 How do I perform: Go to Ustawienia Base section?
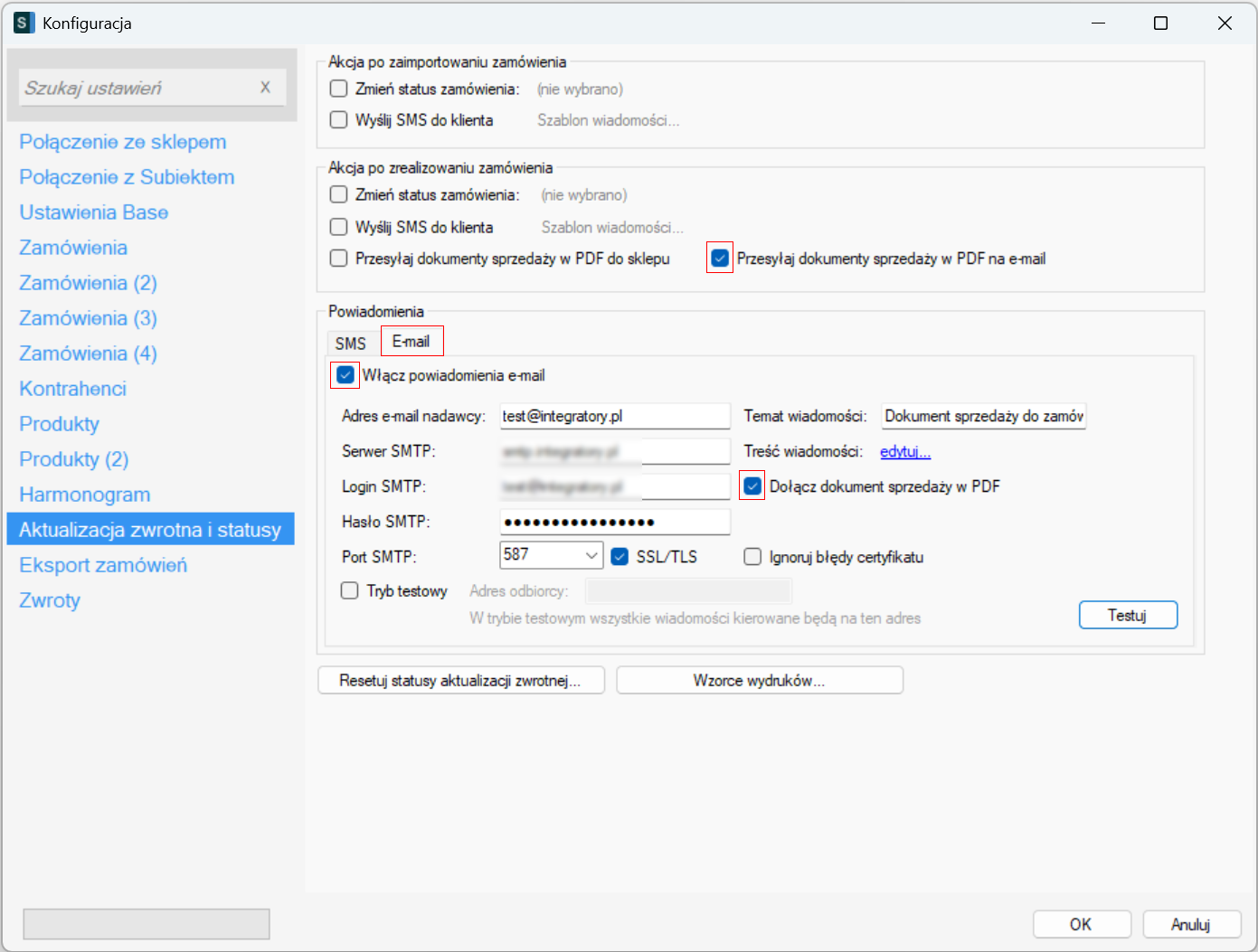tap(94, 212)
